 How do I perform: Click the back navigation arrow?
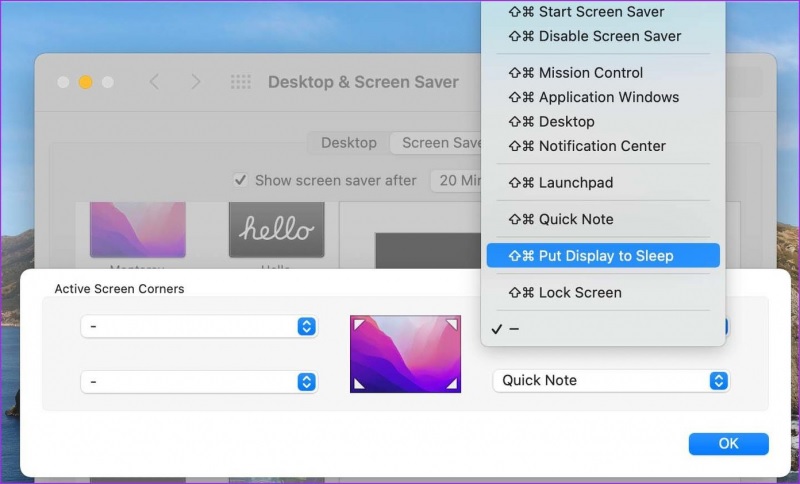[x=154, y=82]
